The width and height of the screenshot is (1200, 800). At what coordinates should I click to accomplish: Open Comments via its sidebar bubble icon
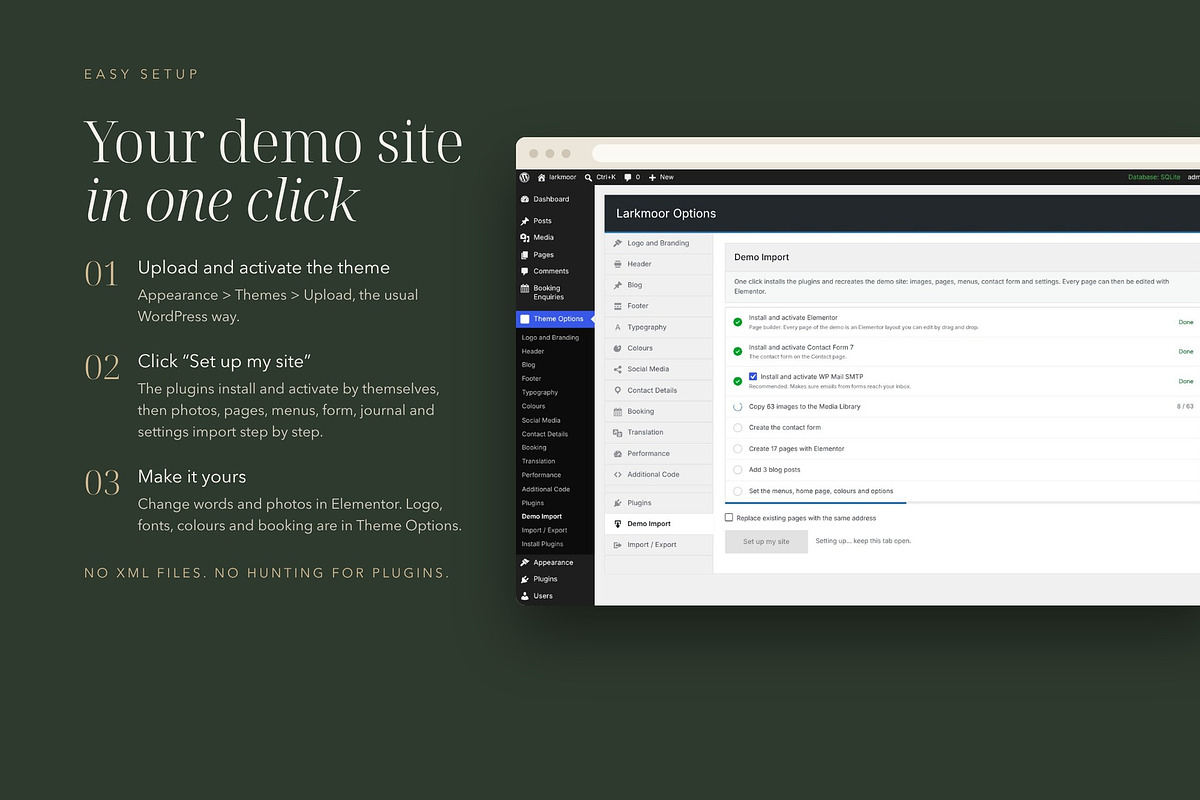point(525,271)
